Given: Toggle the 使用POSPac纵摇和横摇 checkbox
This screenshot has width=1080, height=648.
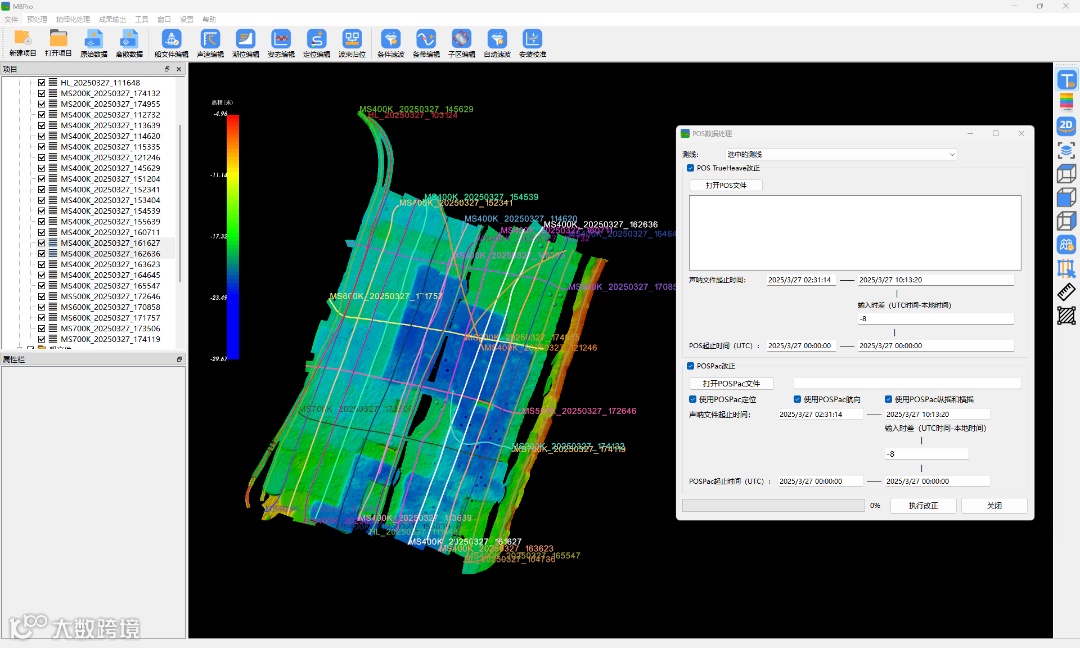Looking at the screenshot, I should (889, 399).
